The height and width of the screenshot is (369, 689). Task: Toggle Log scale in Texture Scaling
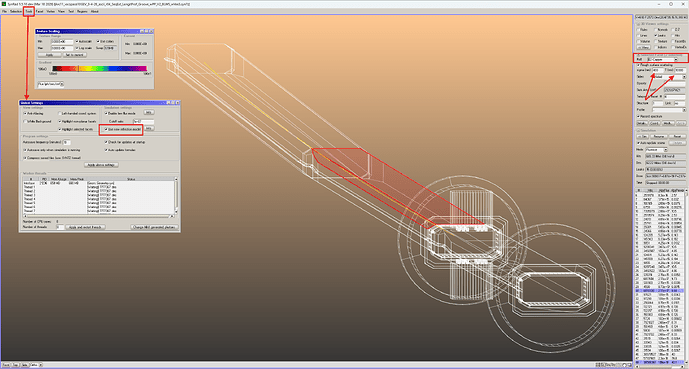pyautogui.click(x=77, y=48)
